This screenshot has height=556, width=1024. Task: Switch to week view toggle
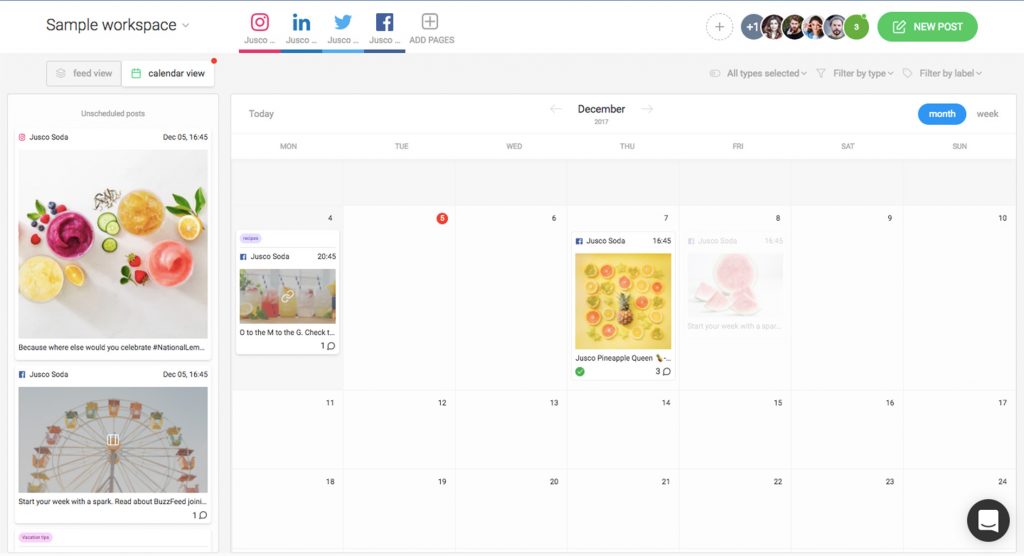pos(987,114)
